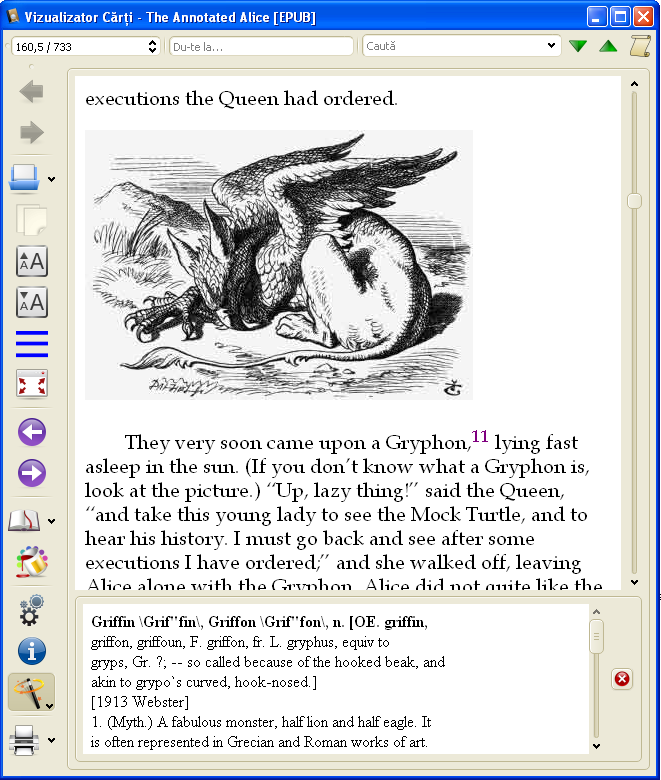Click the dictionary panel scroll down arrow
The width and height of the screenshot is (661, 780).
point(596,746)
